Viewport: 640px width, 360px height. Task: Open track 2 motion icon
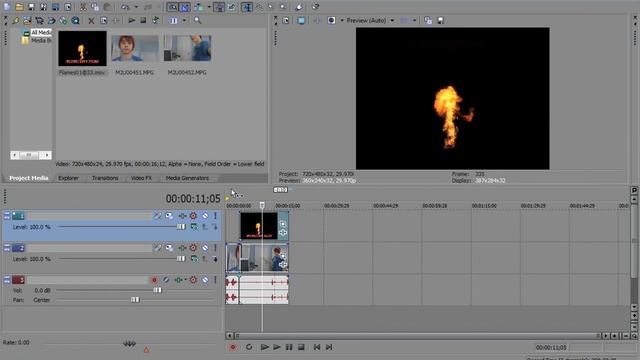pos(169,248)
